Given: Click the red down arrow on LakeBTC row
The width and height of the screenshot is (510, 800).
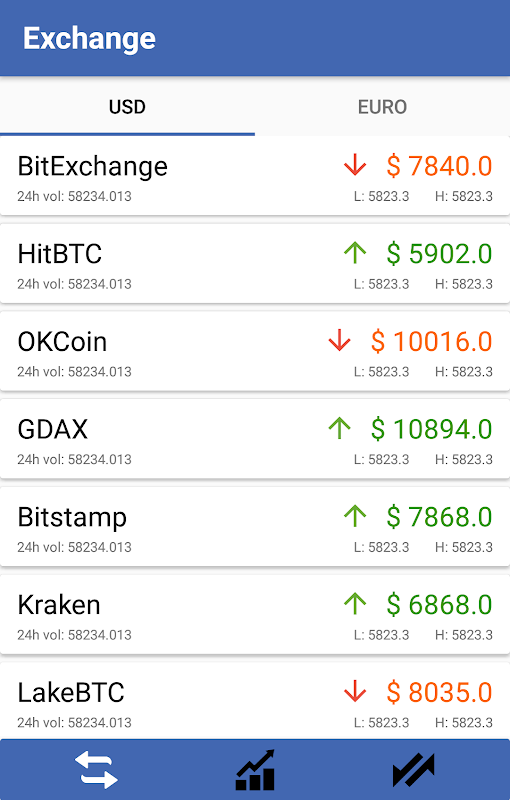Looking at the screenshot, I should [x=355, y=692].
